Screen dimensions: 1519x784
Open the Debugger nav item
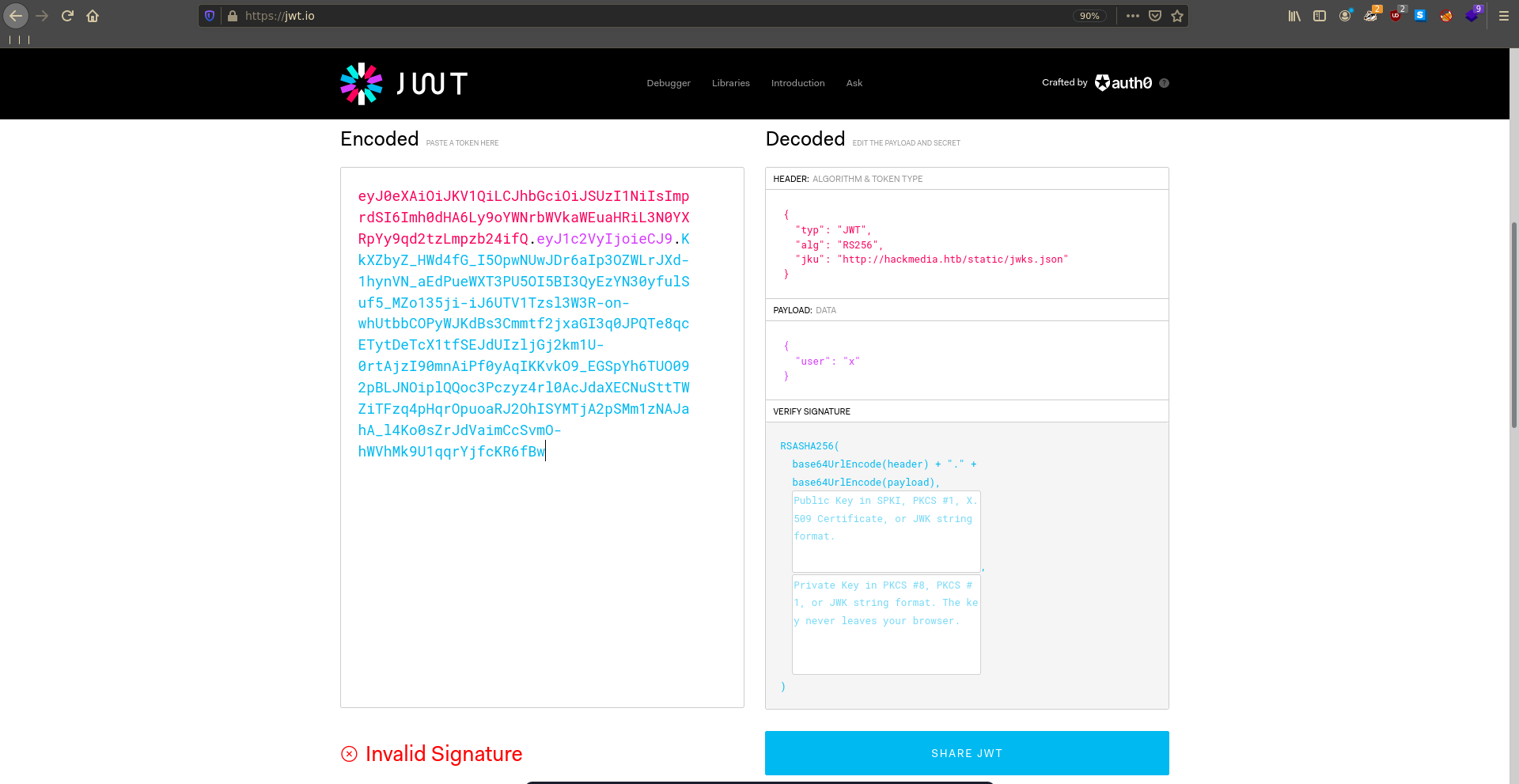point(669,83)
